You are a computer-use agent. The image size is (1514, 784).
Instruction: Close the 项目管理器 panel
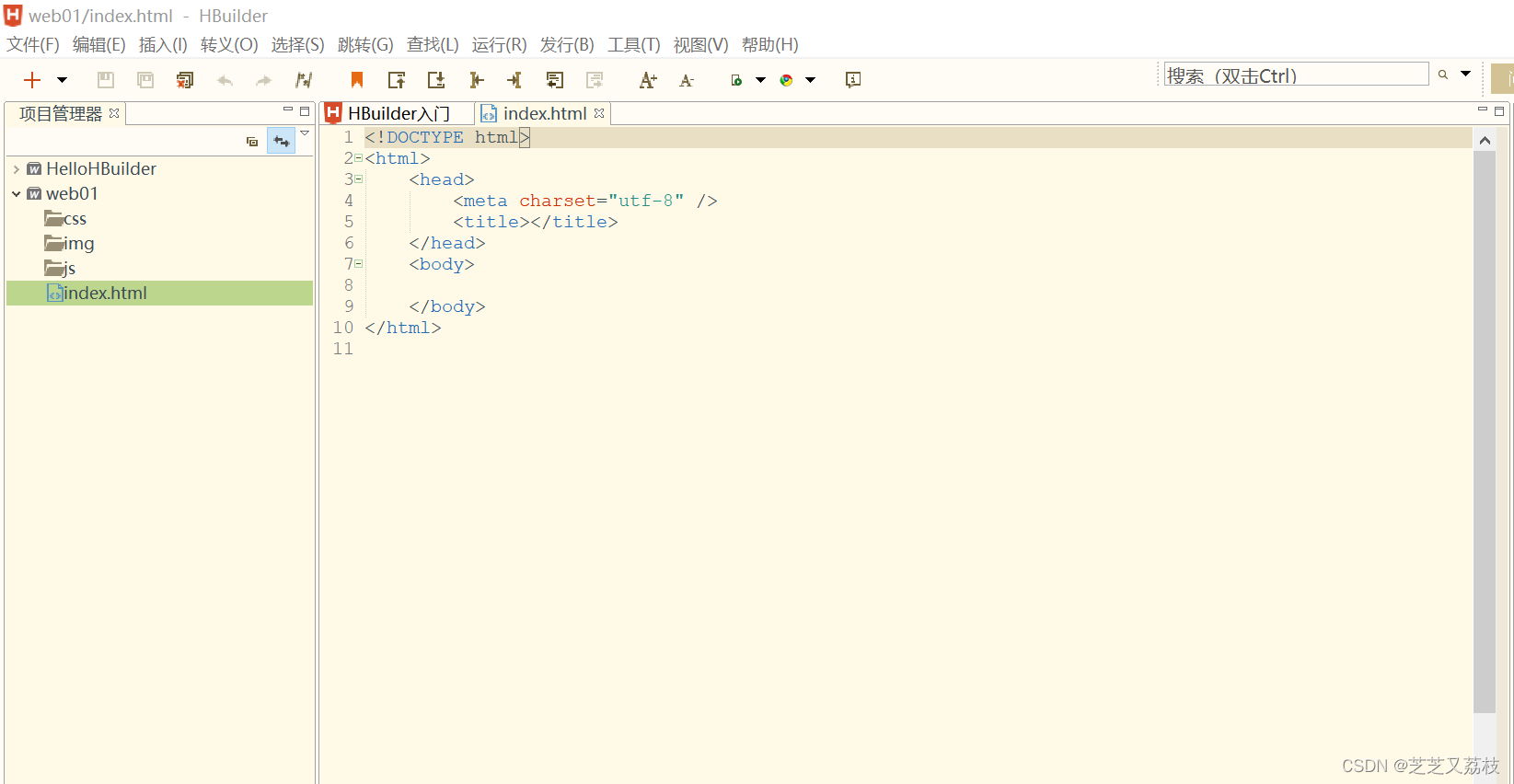tap(114, 113)
